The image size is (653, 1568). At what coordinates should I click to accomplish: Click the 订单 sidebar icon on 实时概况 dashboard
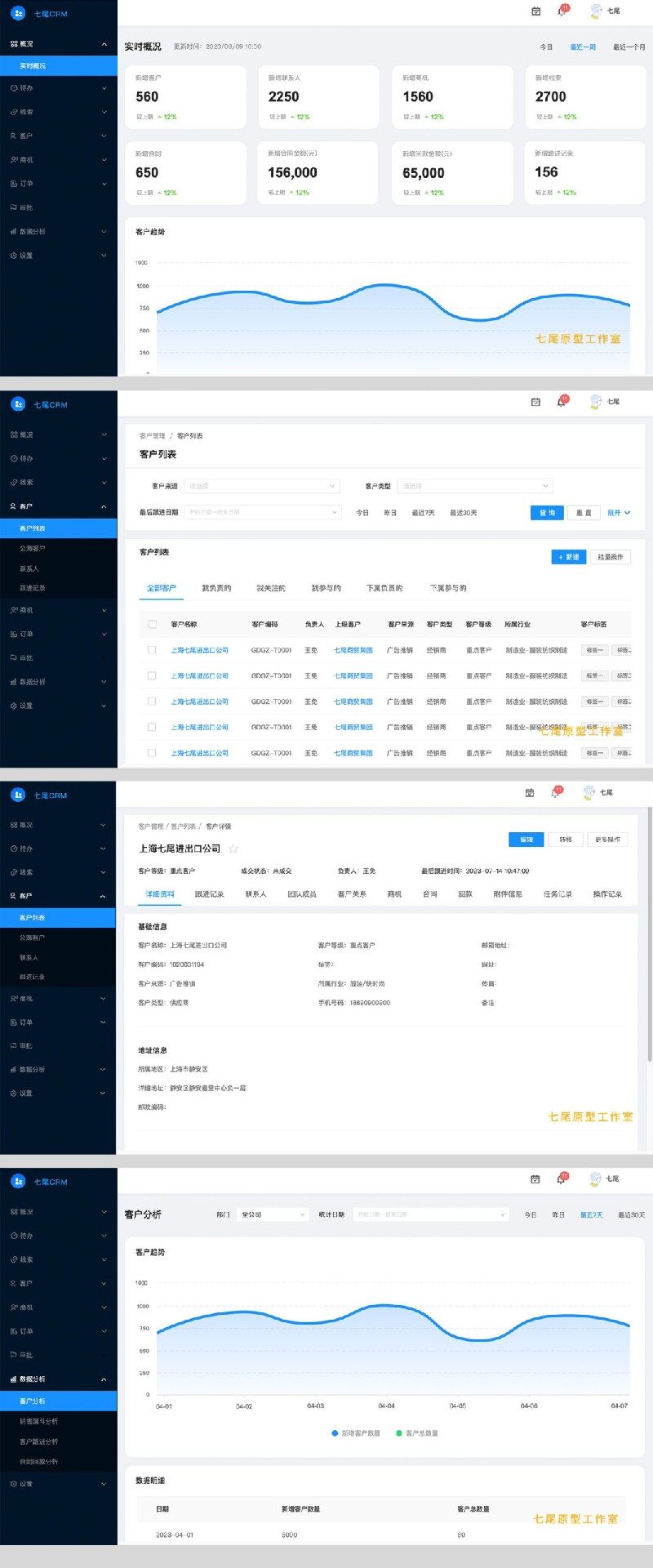(x=14, y=184)
